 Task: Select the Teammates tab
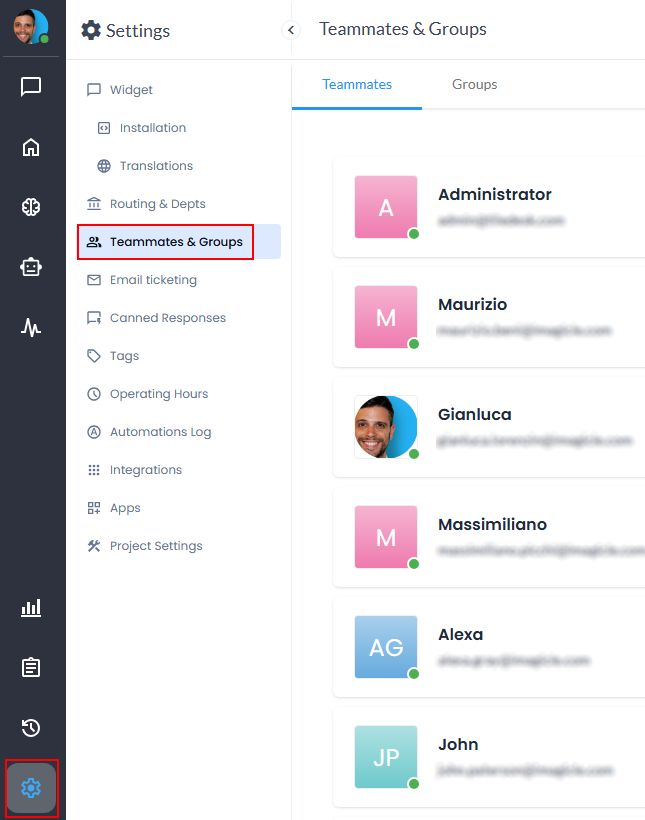(357, 84)
